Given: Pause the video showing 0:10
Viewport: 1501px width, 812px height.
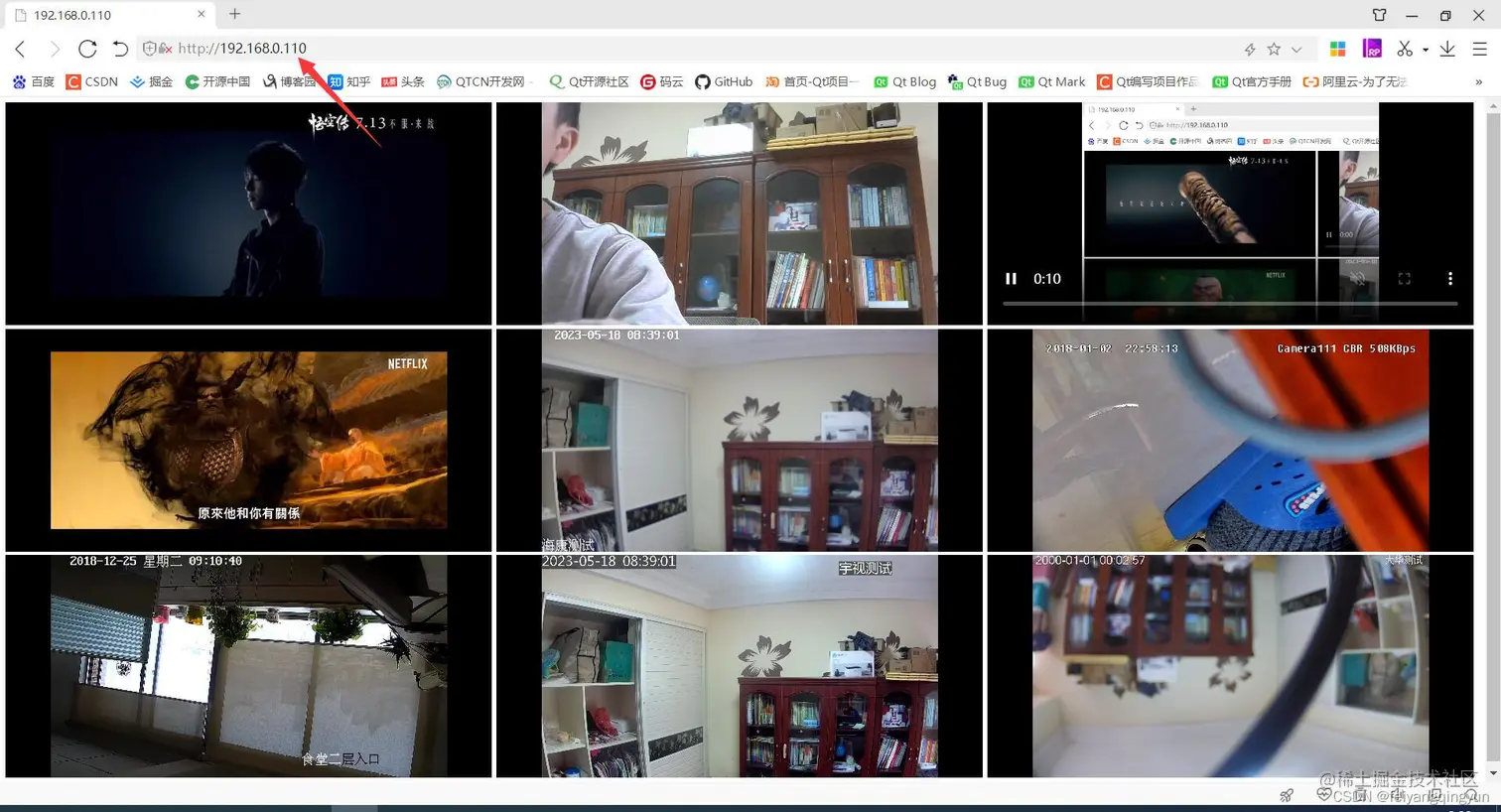Looking at the screenshot, I should tap(1011, 279).
